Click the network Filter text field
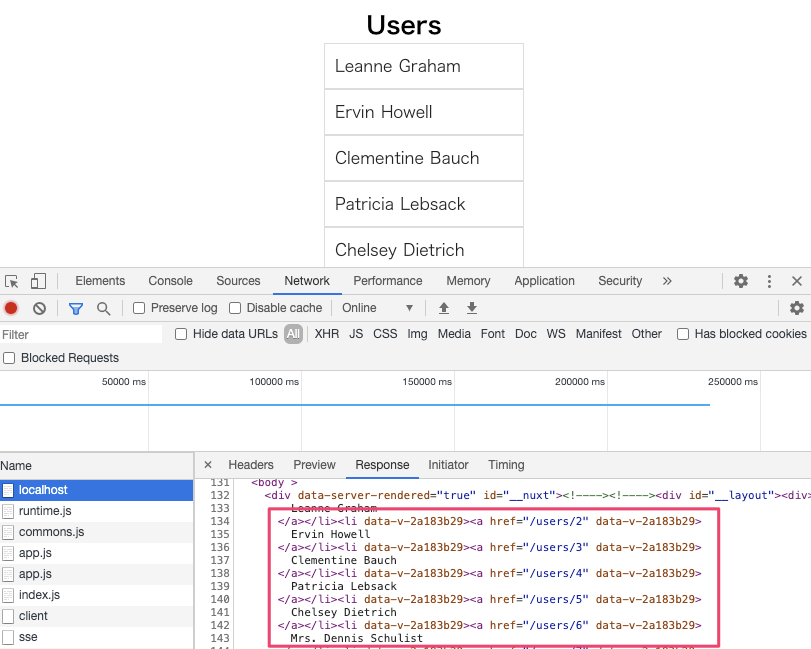Screen dimensions: 811x649 tap(80, 334)
